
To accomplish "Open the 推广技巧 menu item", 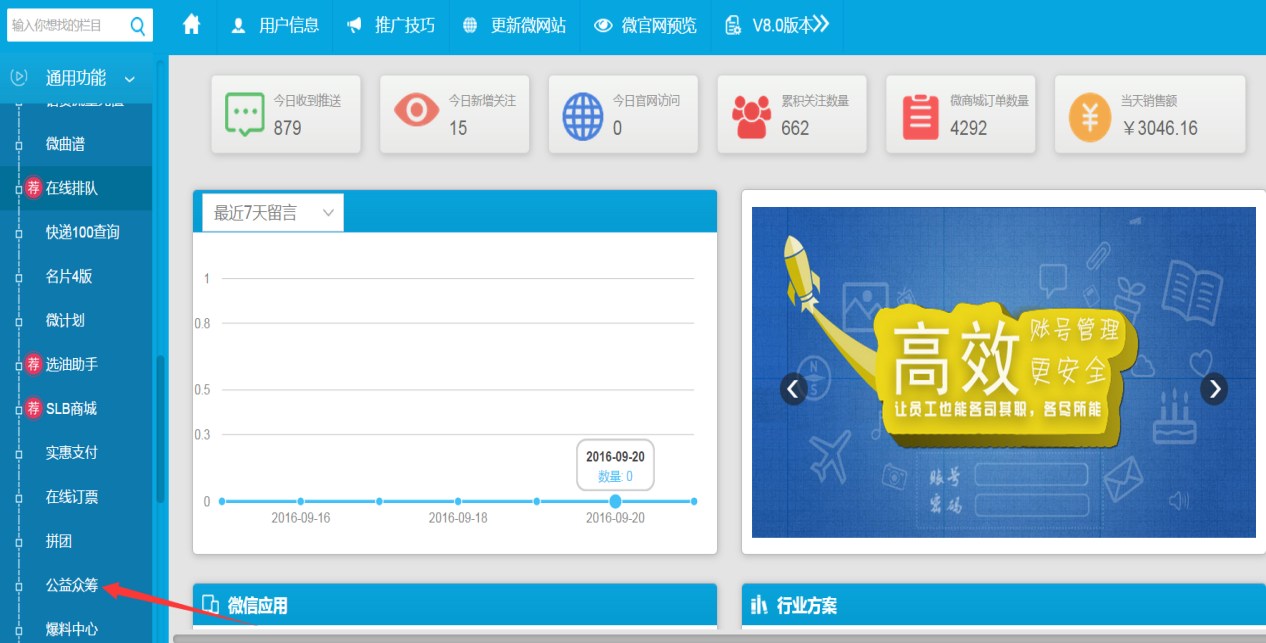I will point(392,26).
